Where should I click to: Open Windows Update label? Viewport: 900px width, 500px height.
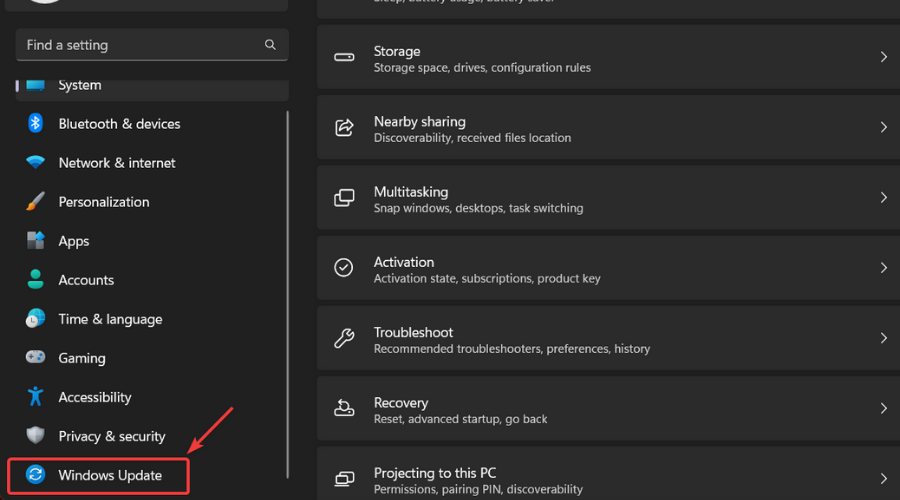(110, 475)
